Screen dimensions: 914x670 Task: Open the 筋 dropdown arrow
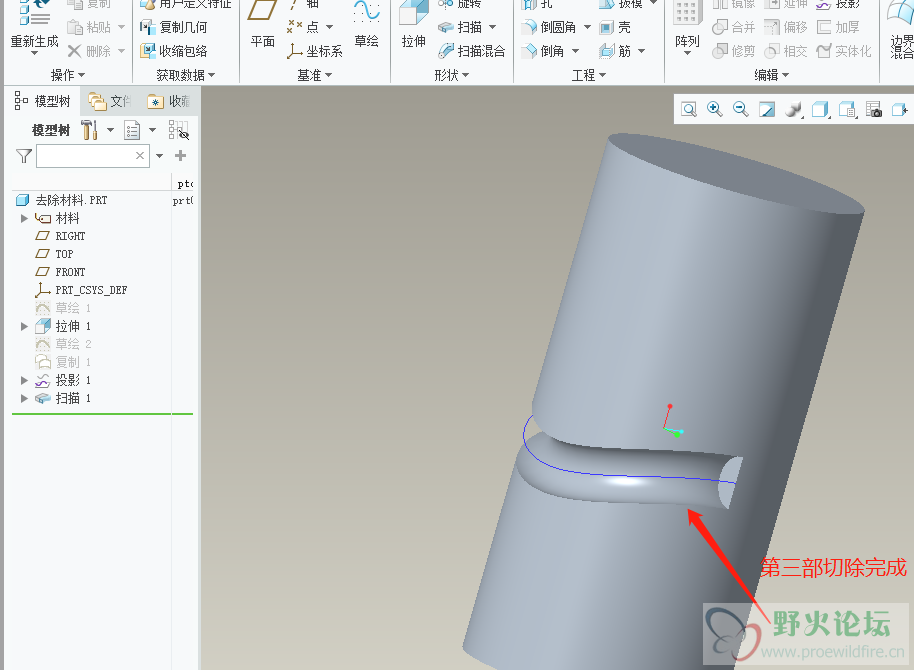(x=642, y=51)
